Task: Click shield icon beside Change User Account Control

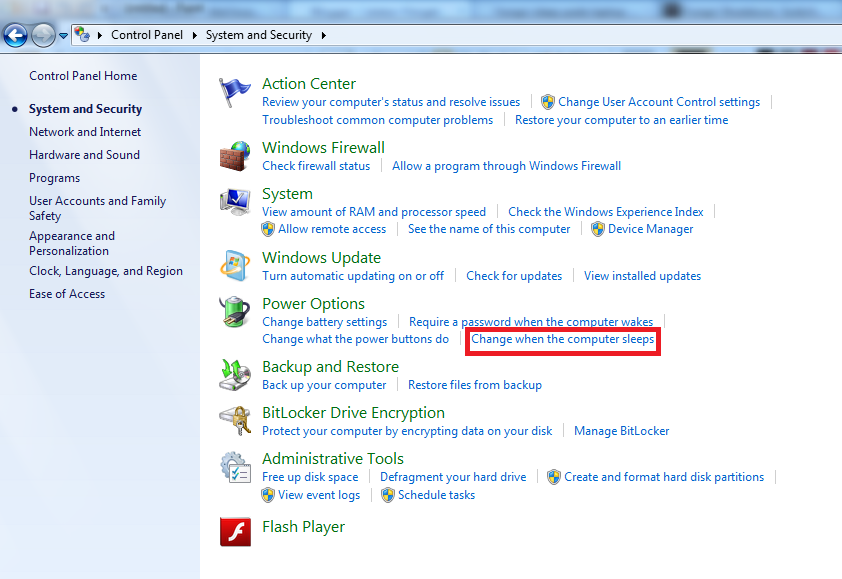Action: tap(548, 102)
